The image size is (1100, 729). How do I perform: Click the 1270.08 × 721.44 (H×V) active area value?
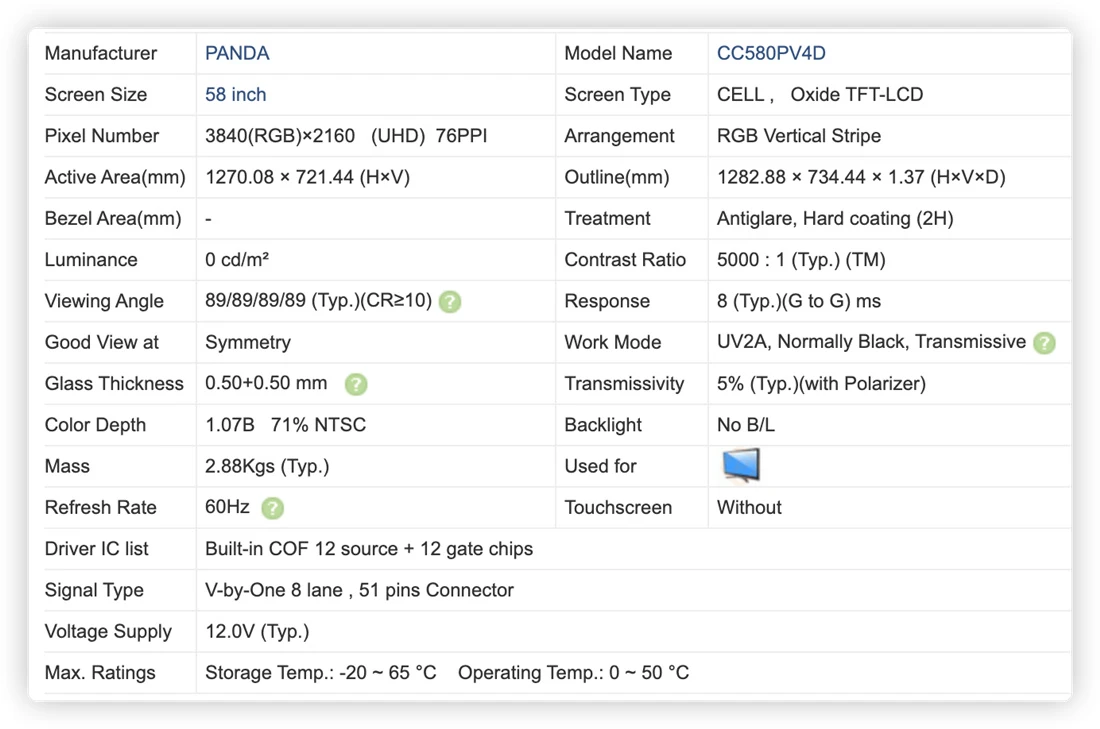pos(307,178)
